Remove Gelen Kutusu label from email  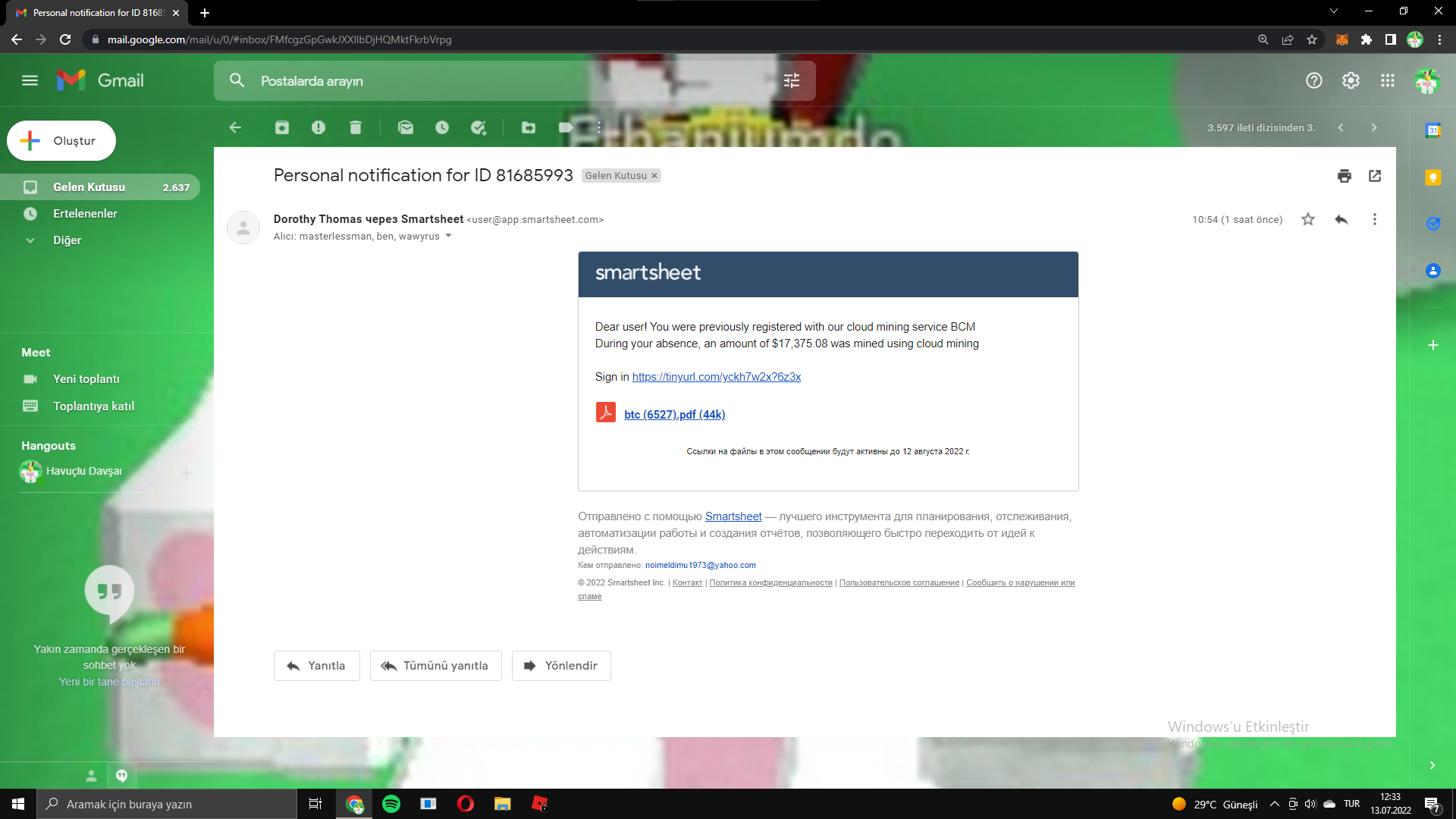(x=654, y=176)
